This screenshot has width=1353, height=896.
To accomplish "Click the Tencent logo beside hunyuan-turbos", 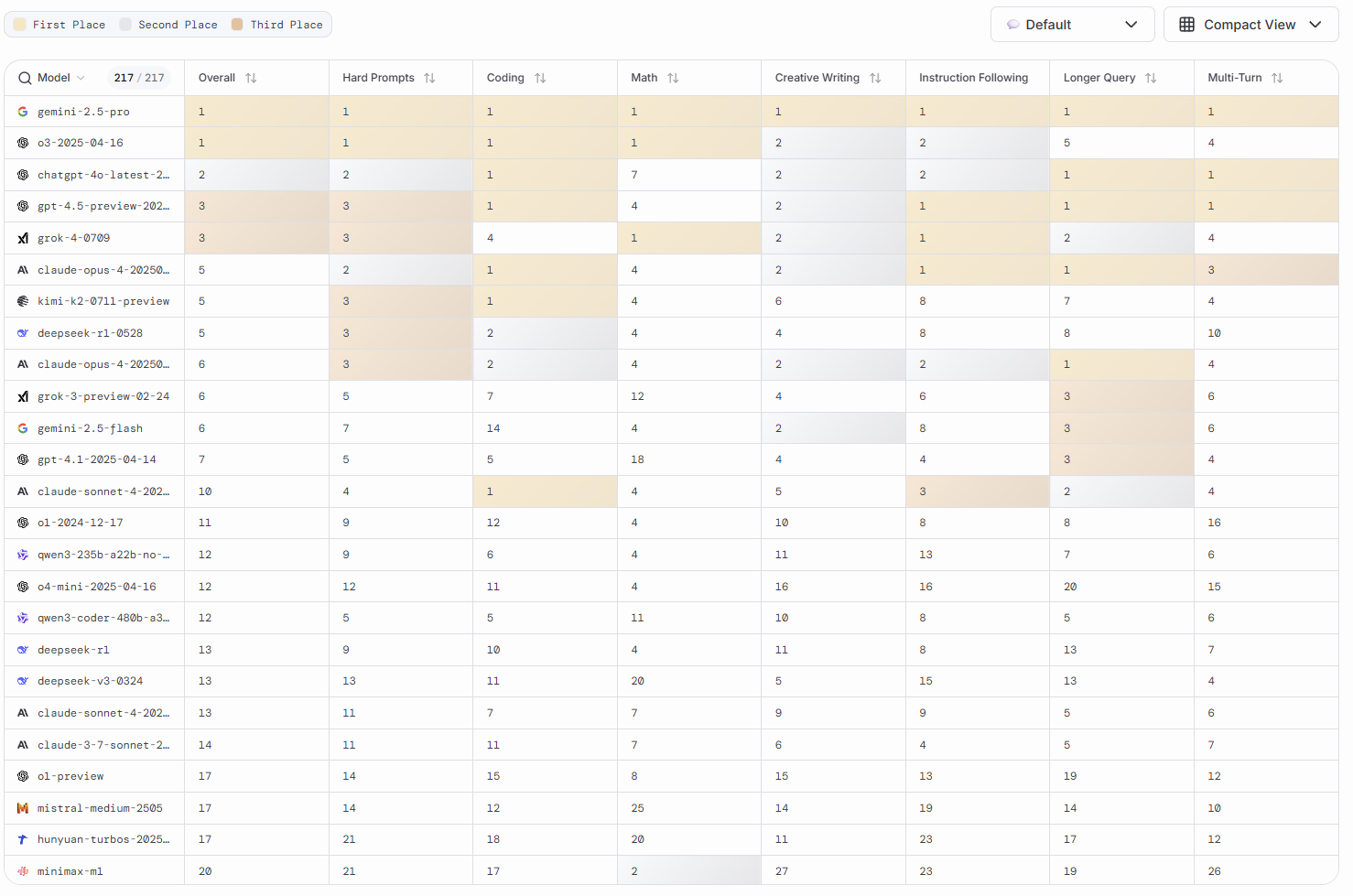I will [23, 839].
